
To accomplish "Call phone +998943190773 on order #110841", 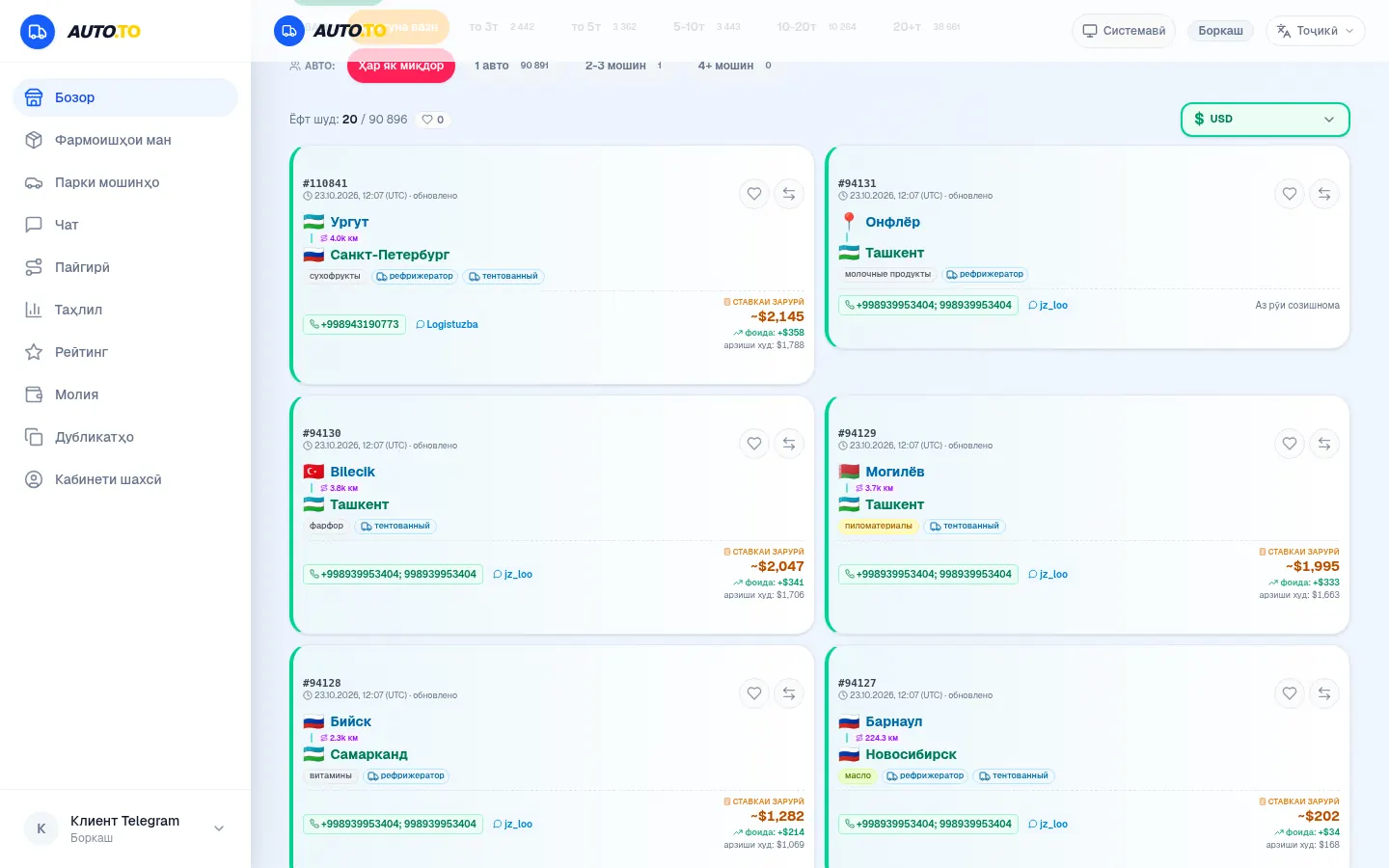I will (x=354, y=324).
